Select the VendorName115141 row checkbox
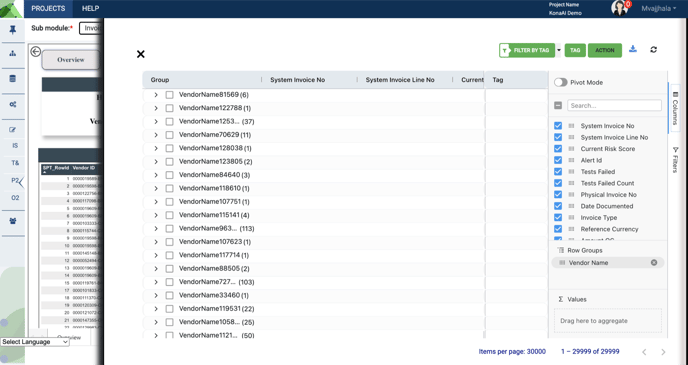The height and width of the screenshot is (365, 688). (x=169, y=215)
